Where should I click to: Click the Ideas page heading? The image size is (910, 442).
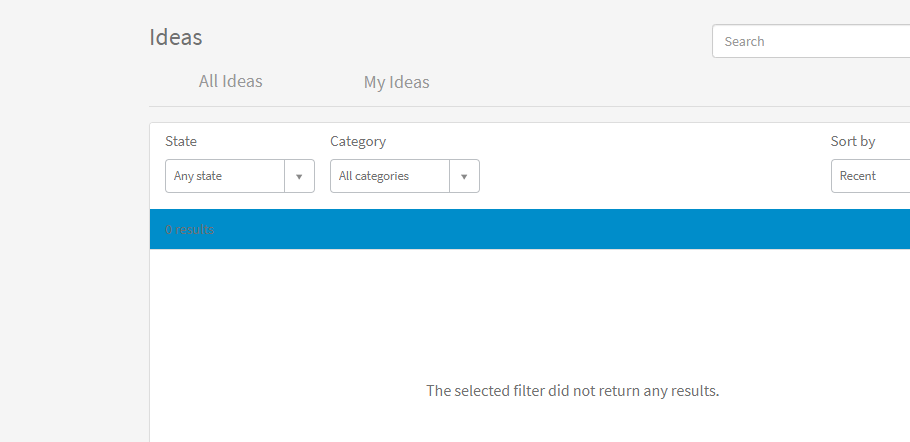[x=176, y=37]
